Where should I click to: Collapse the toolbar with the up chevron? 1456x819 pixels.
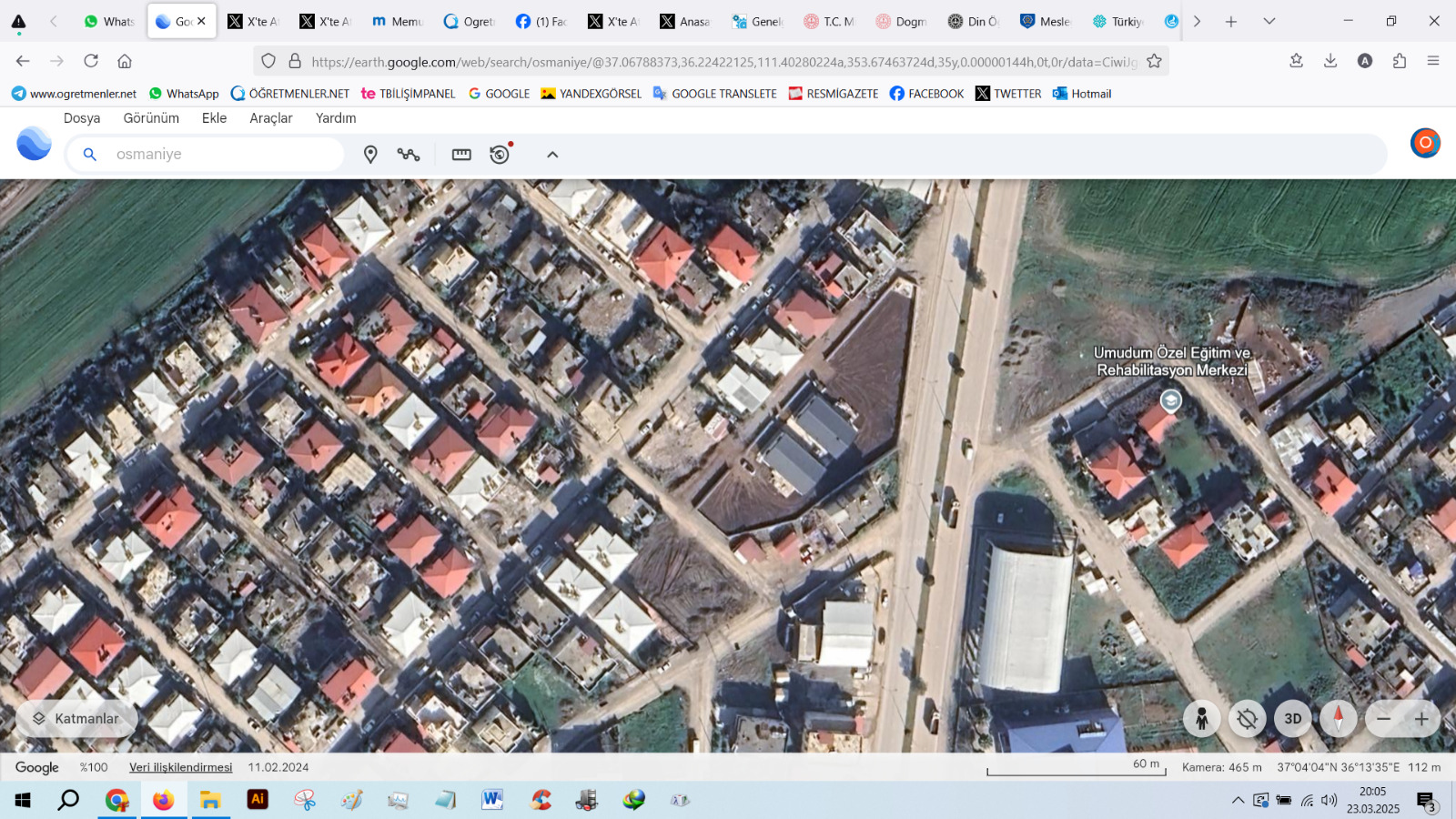point(552,155)
